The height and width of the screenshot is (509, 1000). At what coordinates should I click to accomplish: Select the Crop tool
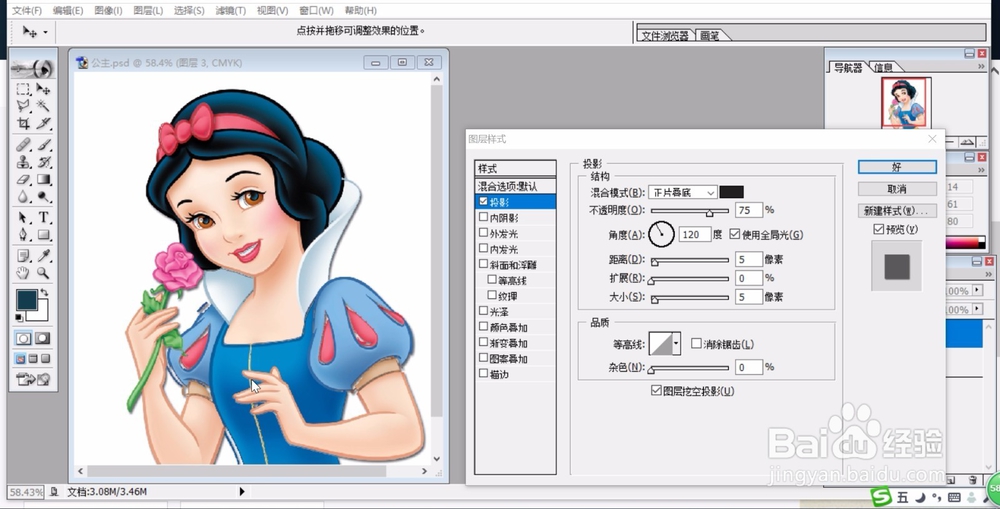click(23, 123)
